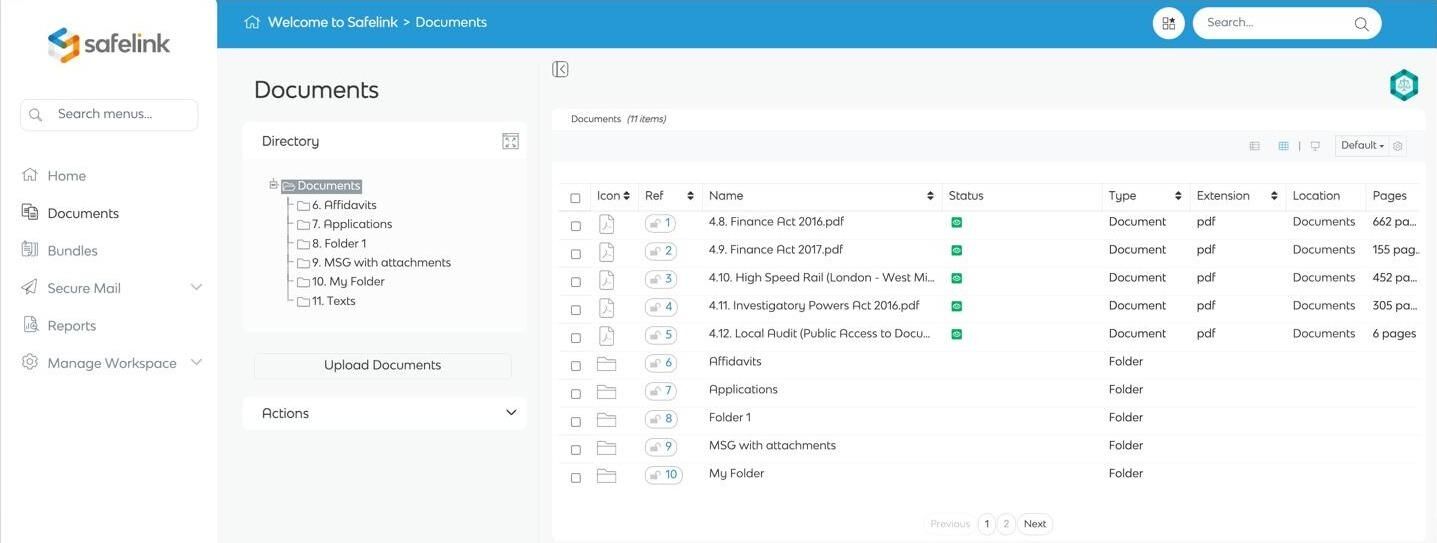Tick checkbox for 4.10. High Speed Rail row
The height and width of the screenshot is (543, 1437).
[575, 282]
